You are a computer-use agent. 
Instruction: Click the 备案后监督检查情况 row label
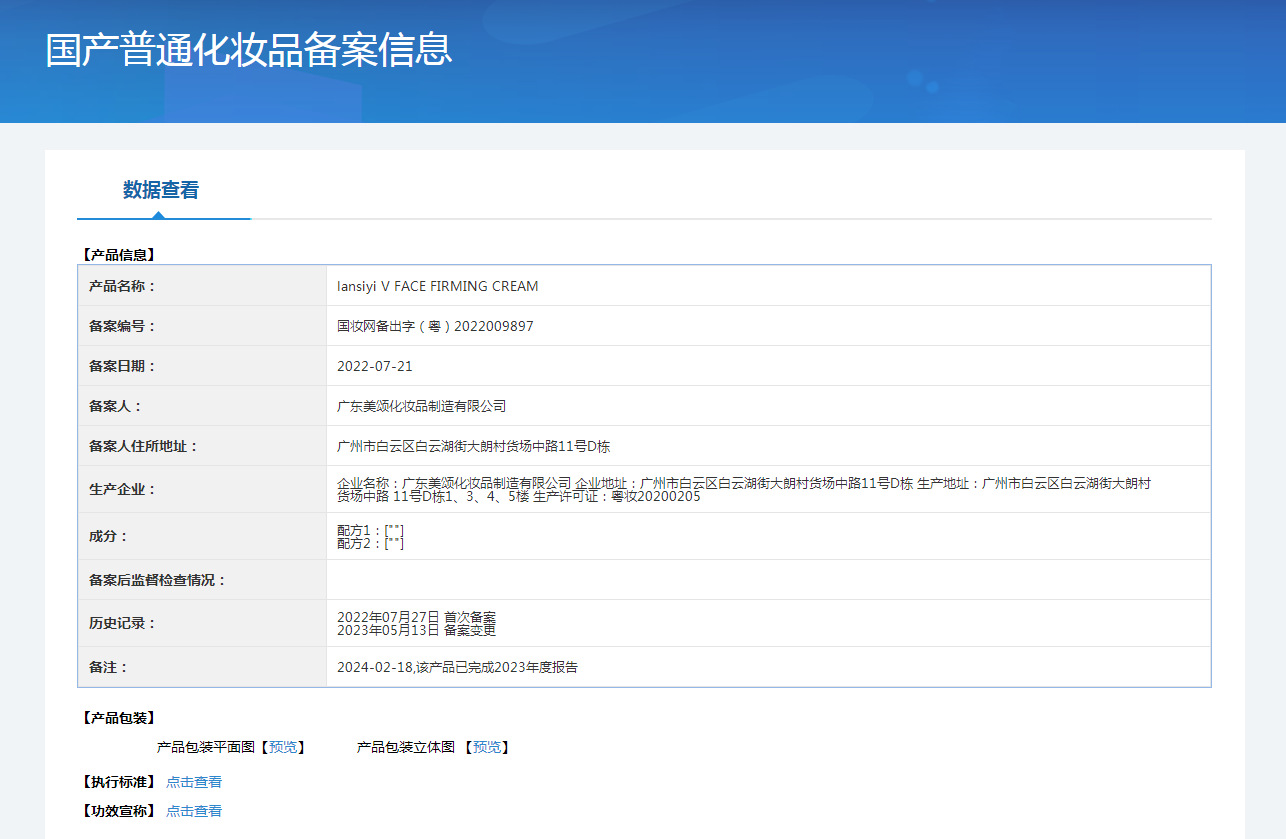pos(158,580)
